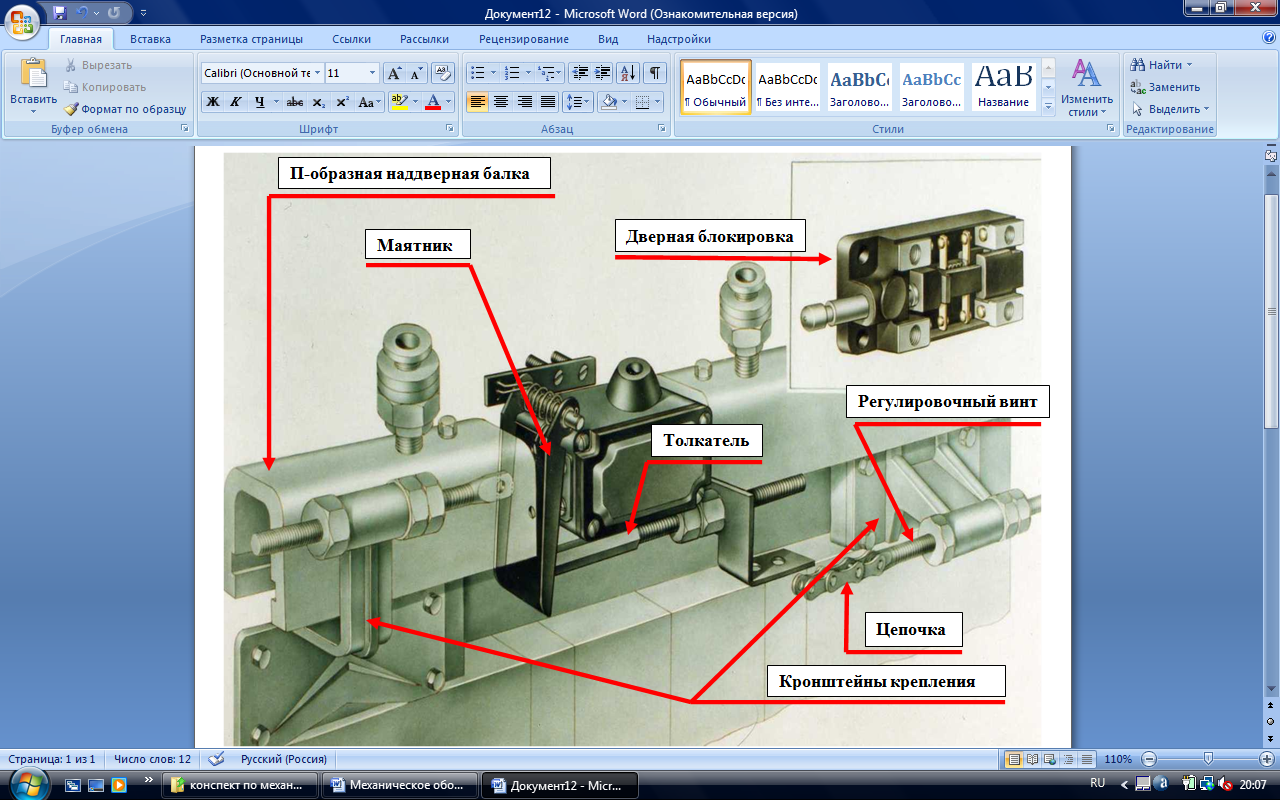Click the Sort A-to-Z icon

(628, 73)
